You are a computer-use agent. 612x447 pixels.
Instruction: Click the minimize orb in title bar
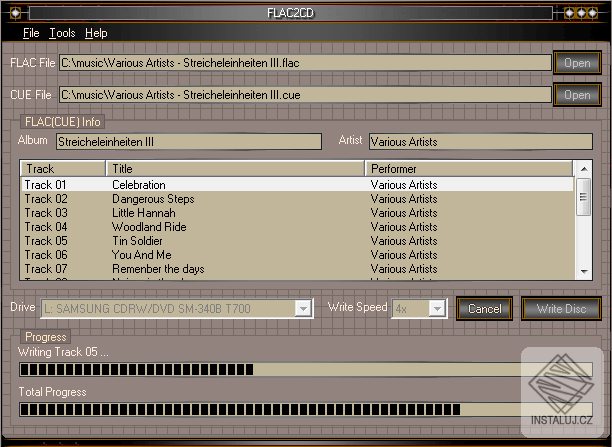coord(569,13)
